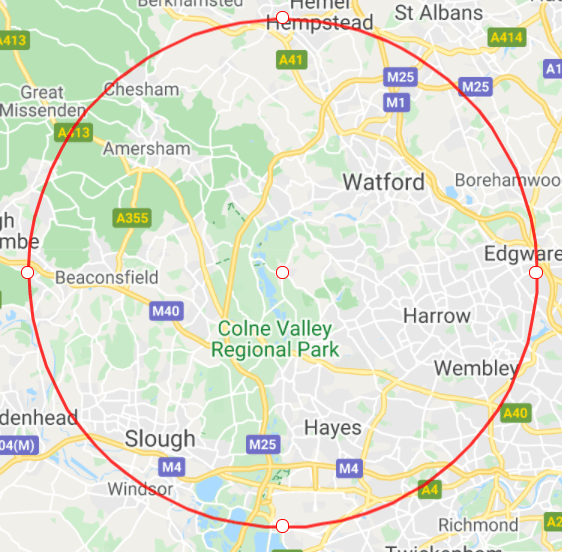Select the top circle radius handle
This screenshot has width=562, height=552.
click(x=282, y=17)
